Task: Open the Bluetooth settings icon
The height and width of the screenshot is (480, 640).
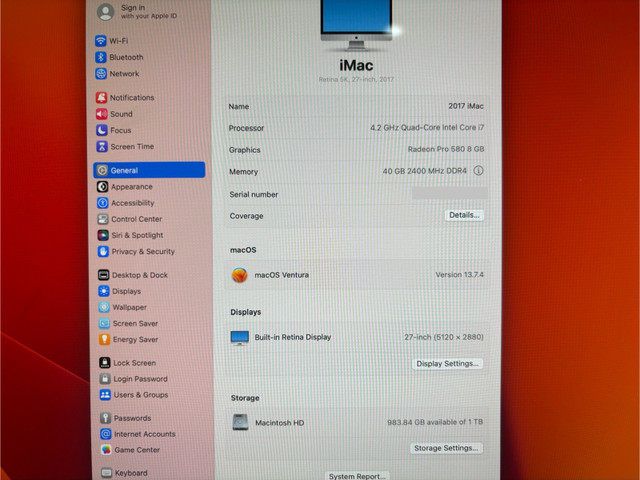Action: pyautogui.click(x=101, y=57)
